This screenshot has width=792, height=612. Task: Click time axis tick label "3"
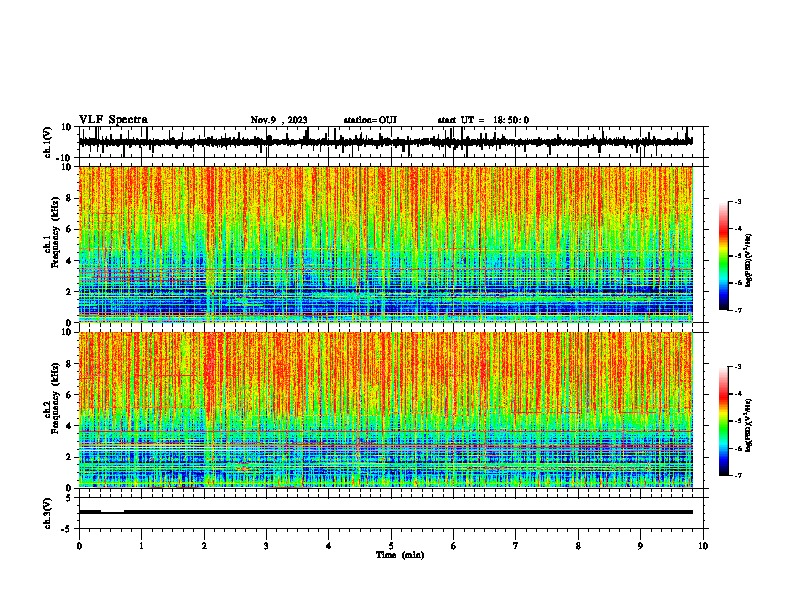[x=266, y=546]
